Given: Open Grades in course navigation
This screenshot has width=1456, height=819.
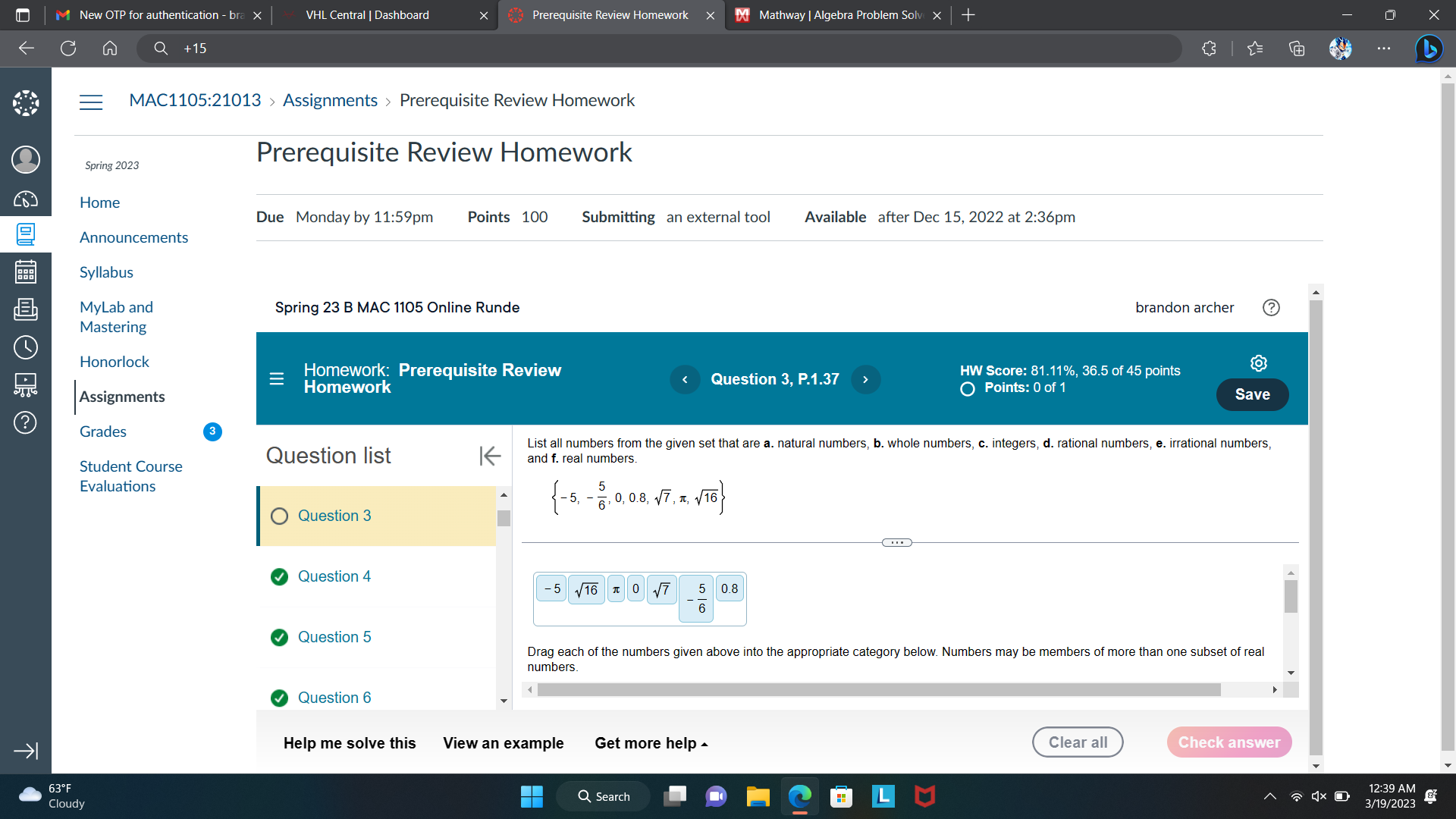Looking at the screenshot, I should tap(103, 431).
